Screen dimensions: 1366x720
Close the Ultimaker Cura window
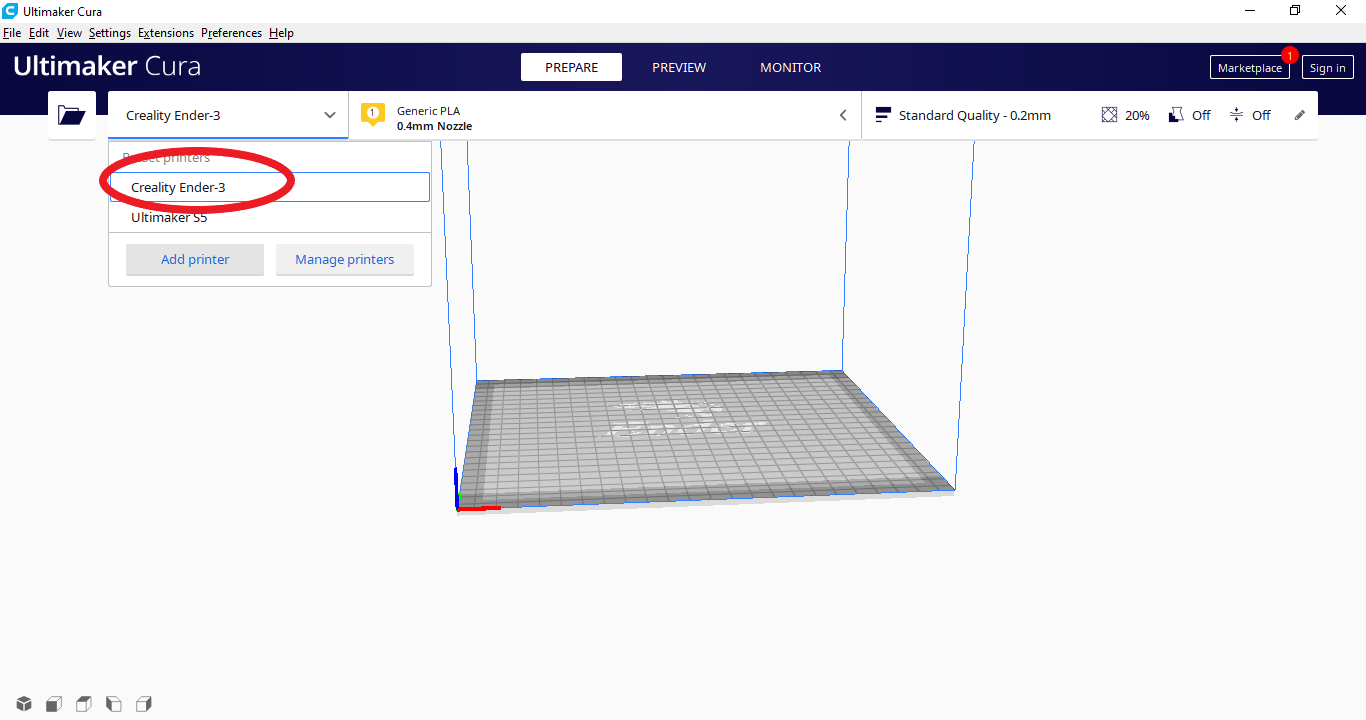1341,11
